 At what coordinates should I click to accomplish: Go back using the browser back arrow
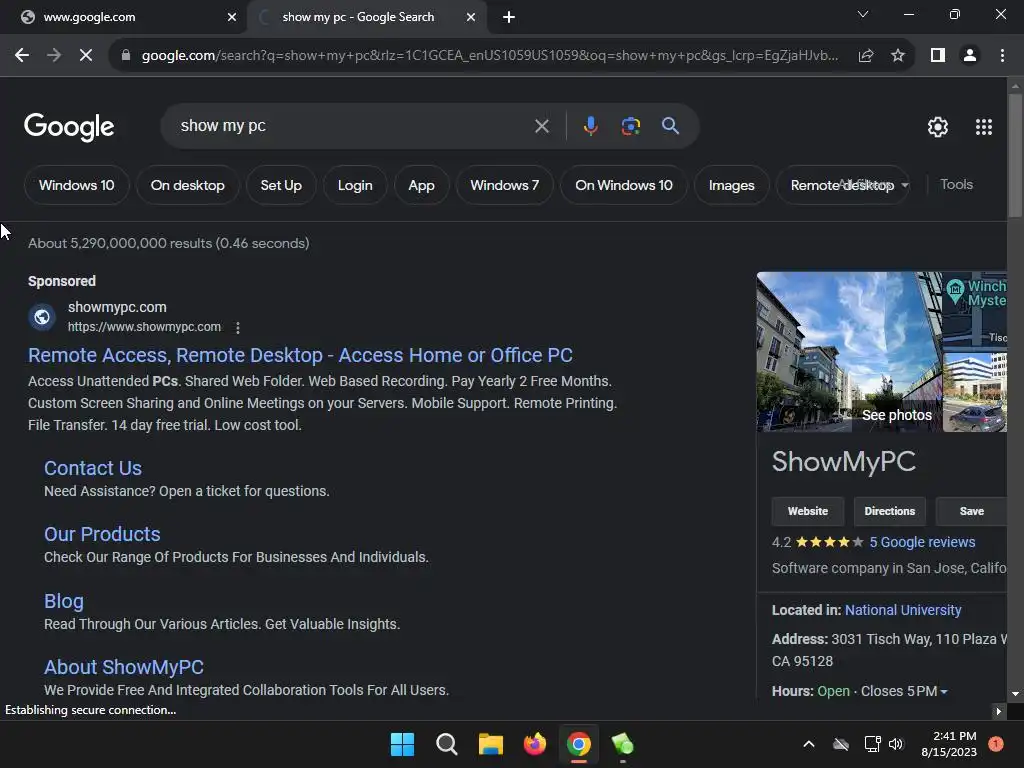coord(22,56)
